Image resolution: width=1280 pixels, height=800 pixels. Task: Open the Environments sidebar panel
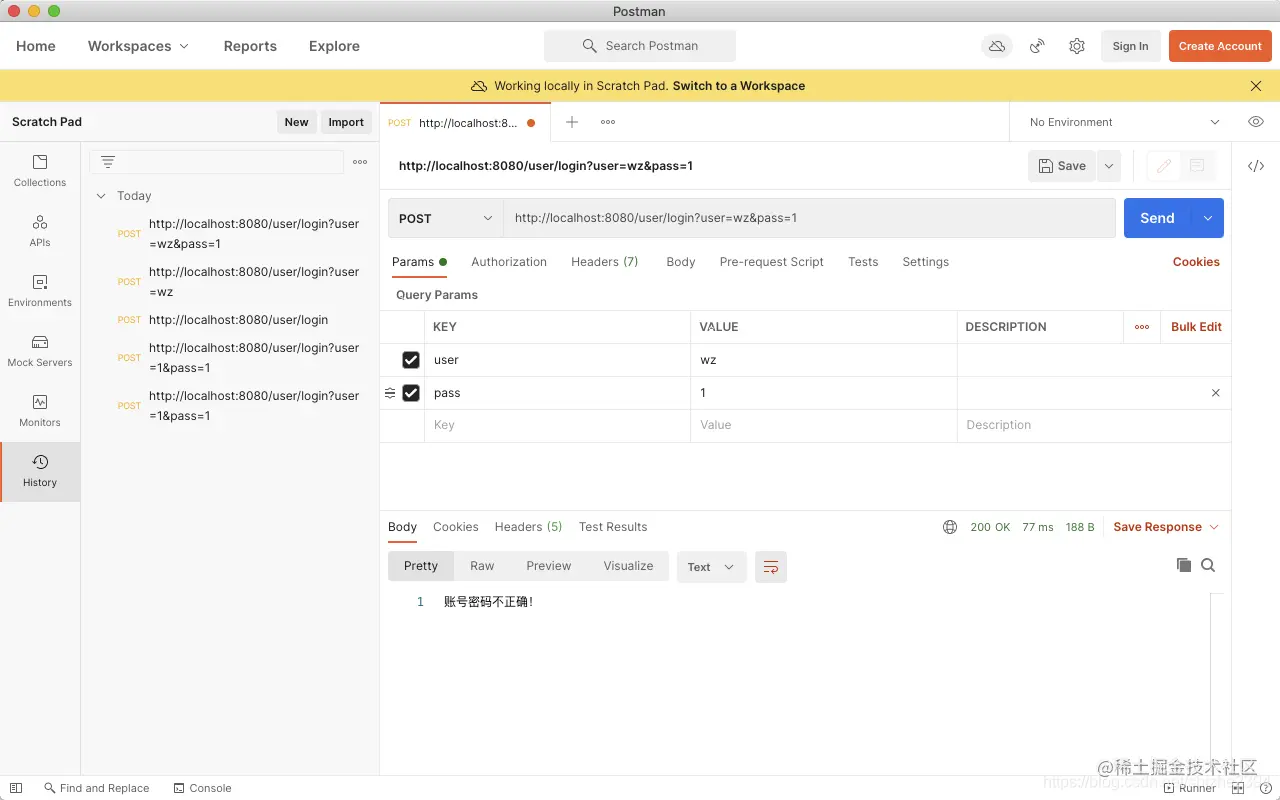(x=40, y=291)
